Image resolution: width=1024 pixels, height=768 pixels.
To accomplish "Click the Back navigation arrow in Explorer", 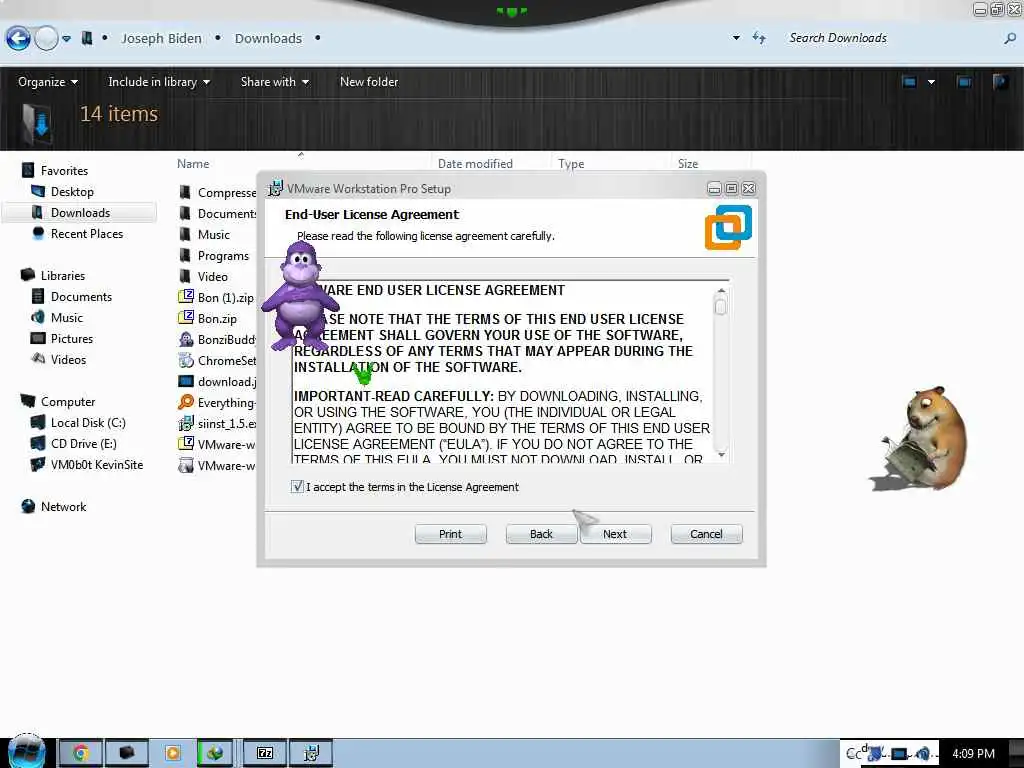I will pyautogui.click(x=18, y=39).
